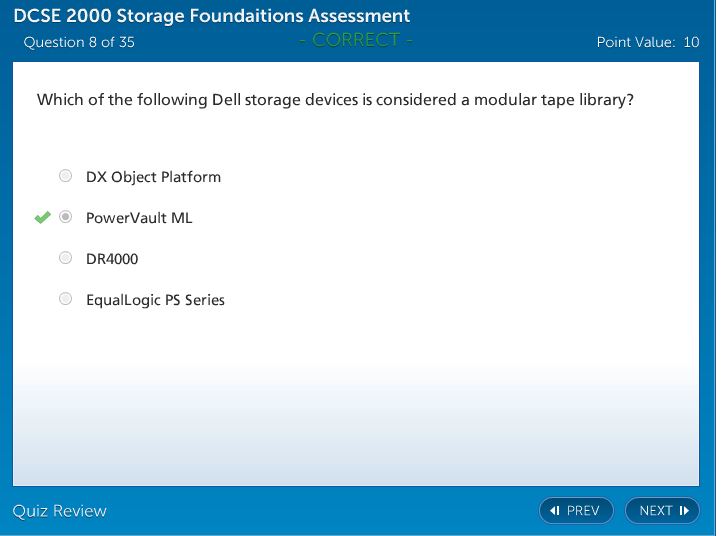
Task: Click the DCSE 2000 Storage assessment title
Action: click(x=212, y=16)
